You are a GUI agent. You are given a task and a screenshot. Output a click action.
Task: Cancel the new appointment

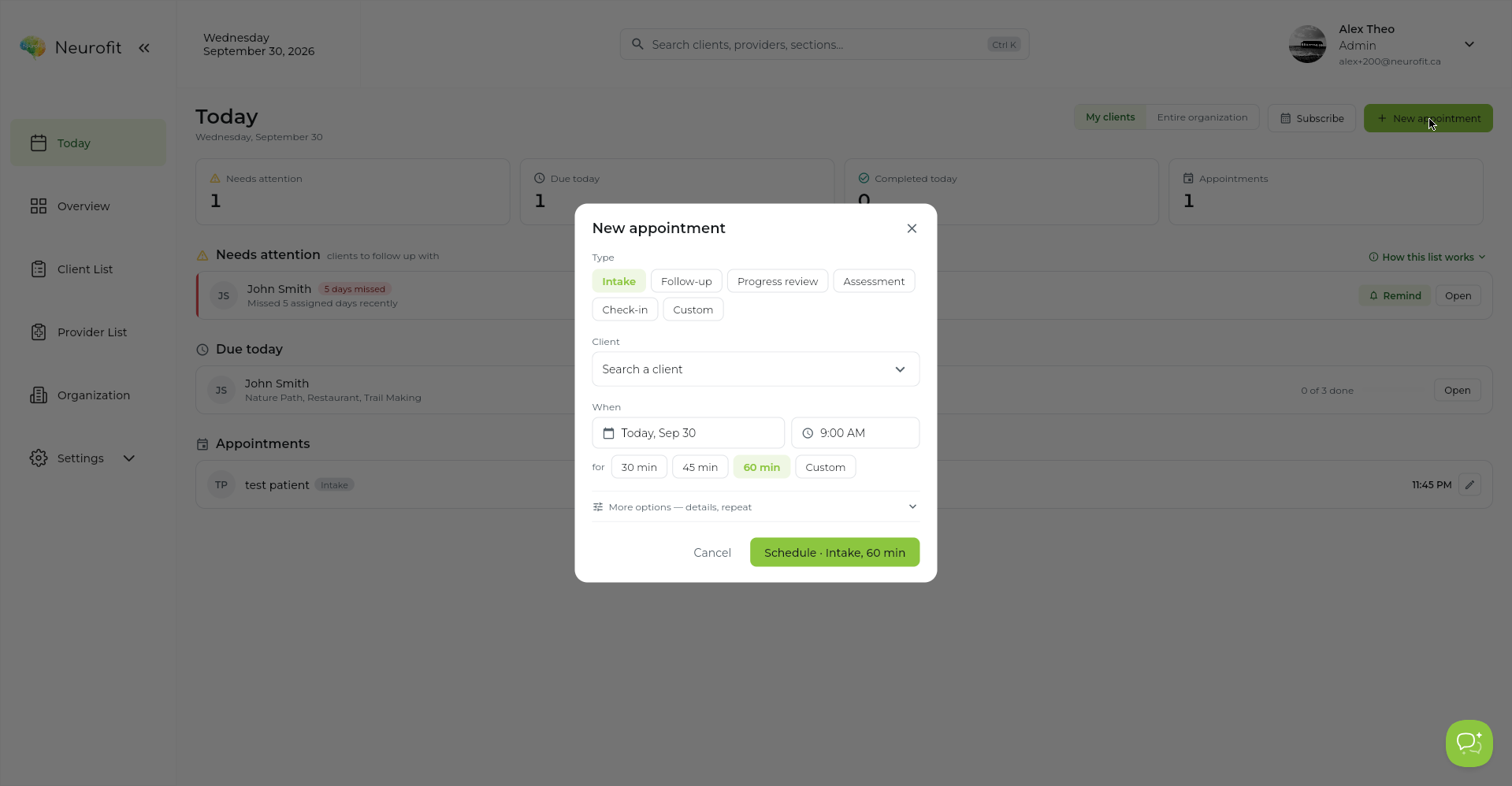point(712,553)
